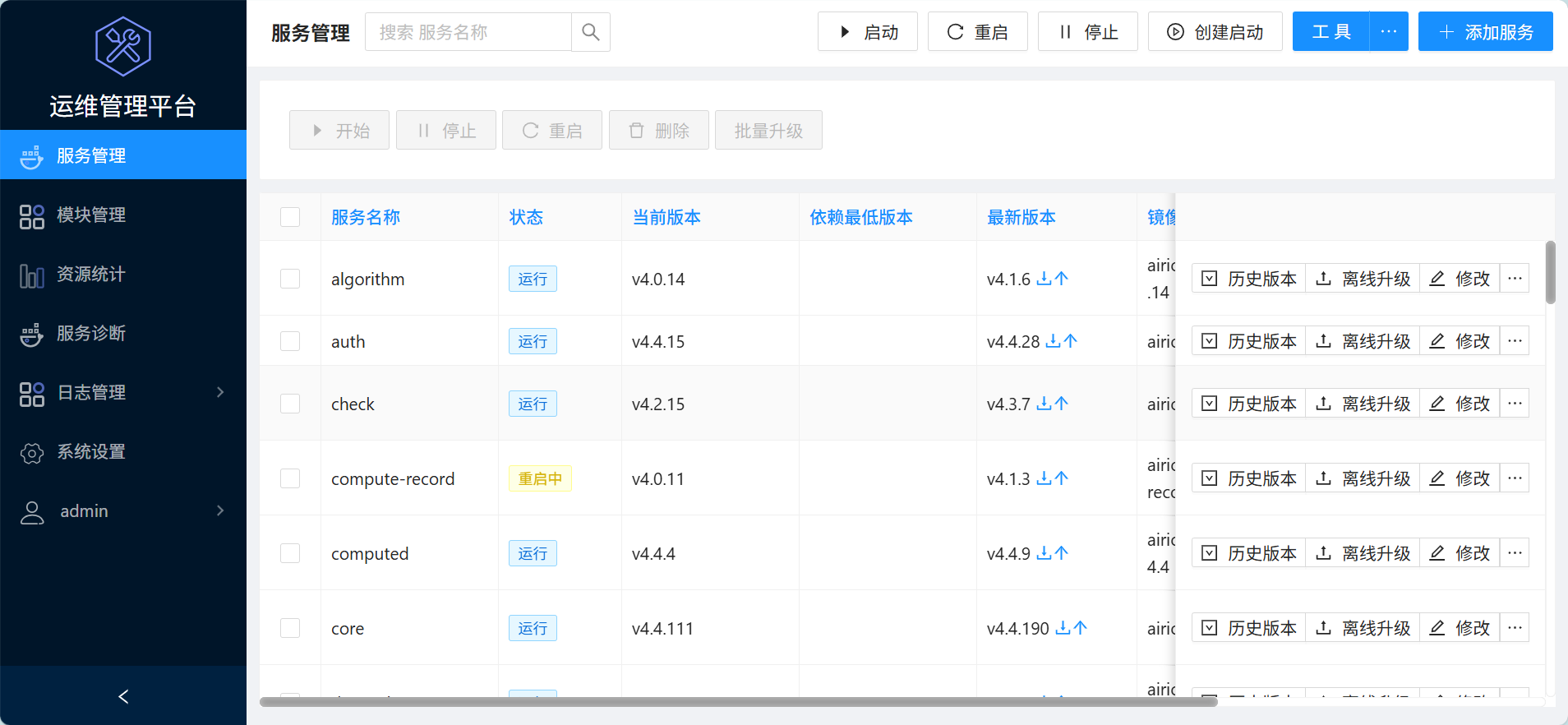
Task: Open 服务管理 in the sidebar
Action: coord(123,156)
